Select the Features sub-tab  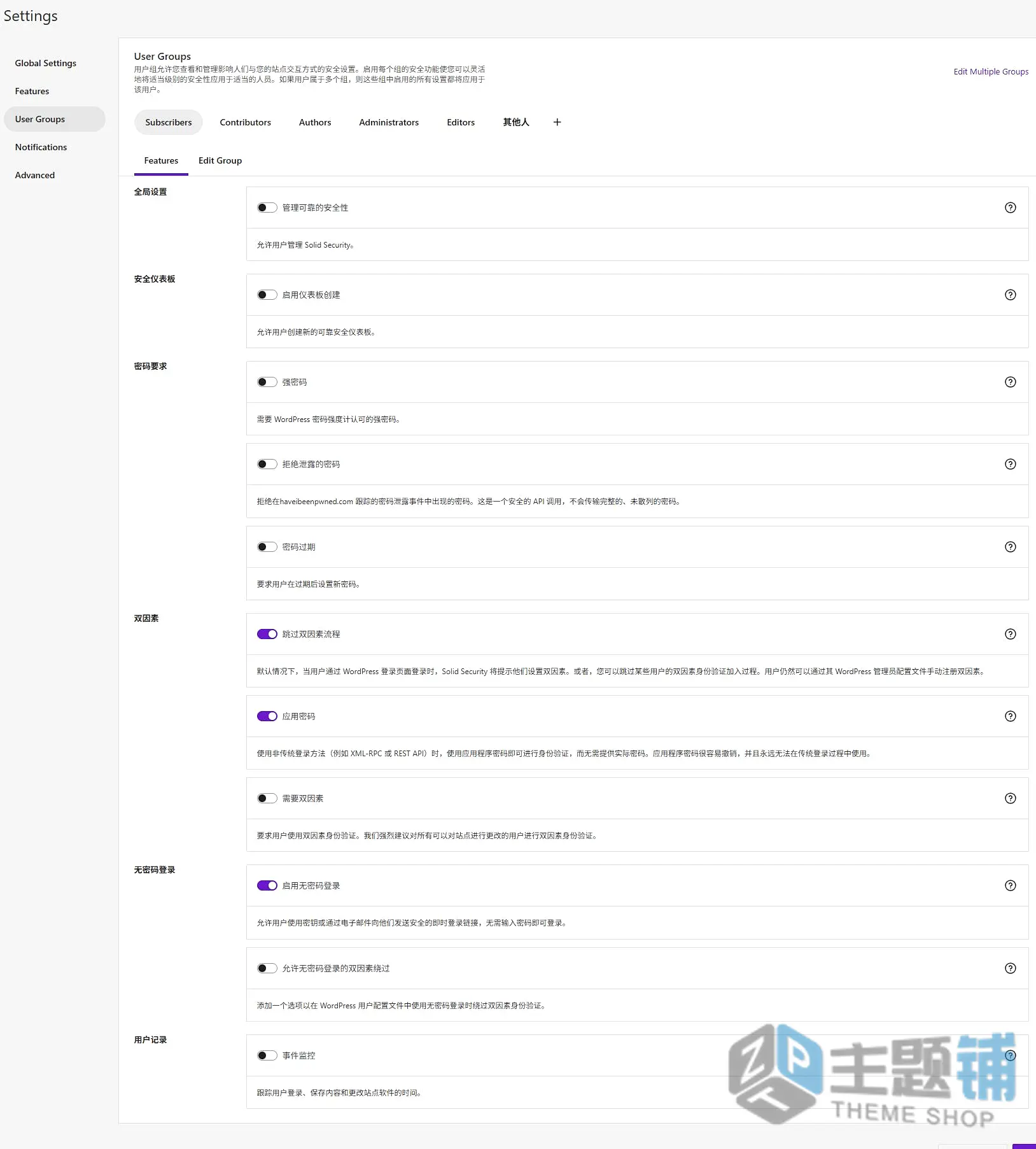pos(161,160)
